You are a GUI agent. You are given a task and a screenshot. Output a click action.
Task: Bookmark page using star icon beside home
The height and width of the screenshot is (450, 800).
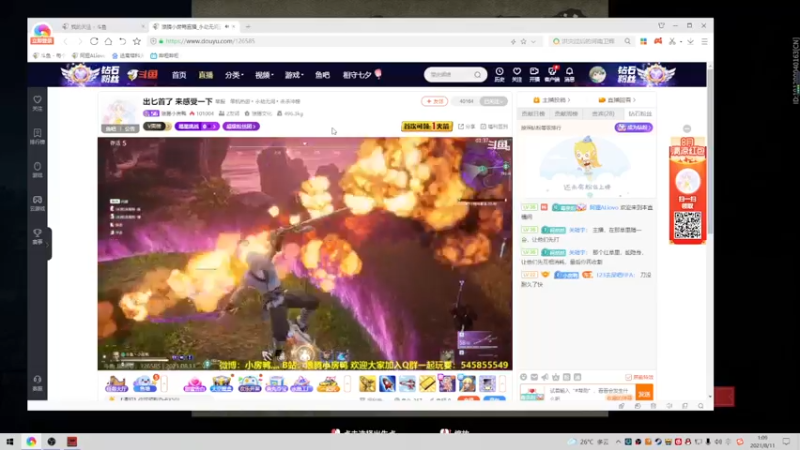137,41
